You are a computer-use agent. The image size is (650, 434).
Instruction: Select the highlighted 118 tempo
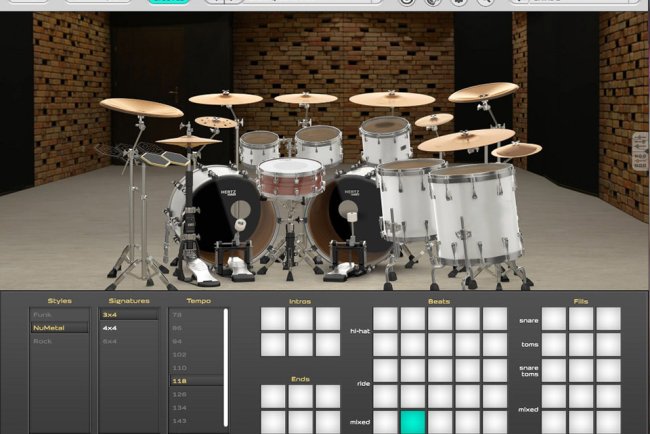click(x=196, y=381)
